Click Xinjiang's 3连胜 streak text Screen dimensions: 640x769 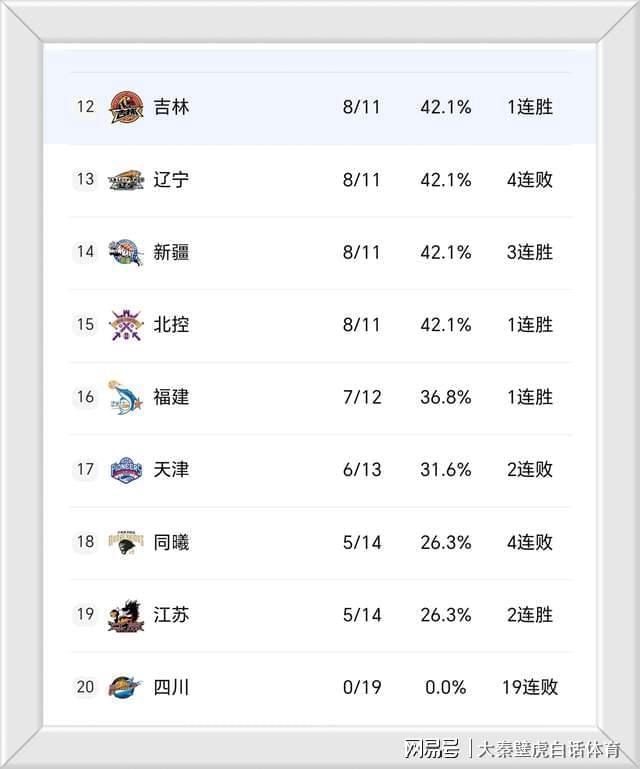click(x=530, y=252)
